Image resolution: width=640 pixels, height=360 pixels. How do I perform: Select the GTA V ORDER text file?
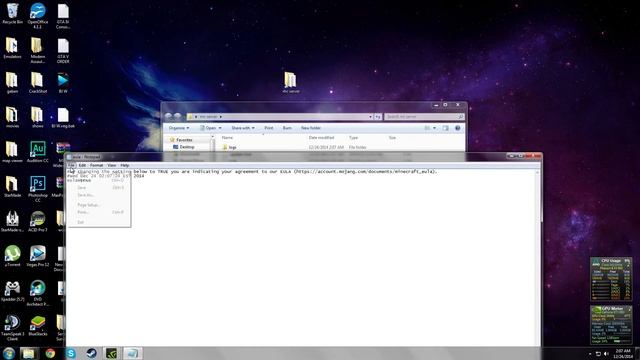click(x=63, y=51)
